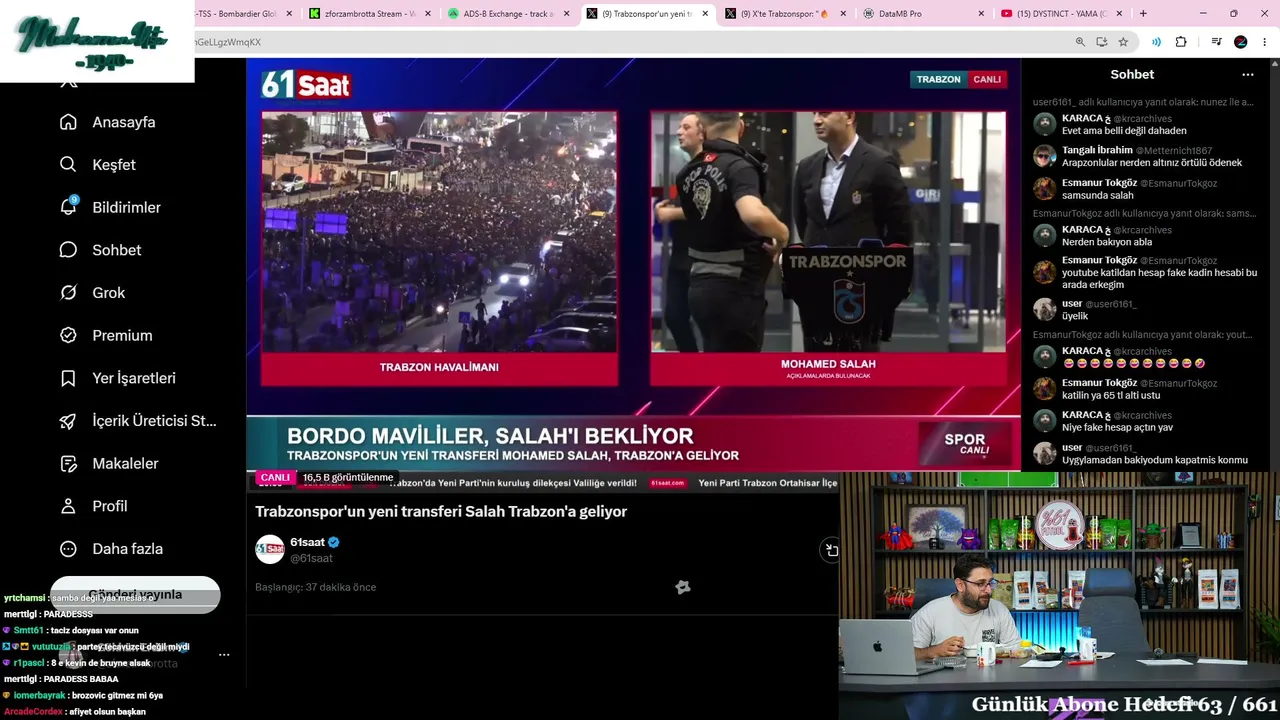This screenshot has height=720, width=1280.
Task: Open the media control playlist icon
Action: 1216,42
